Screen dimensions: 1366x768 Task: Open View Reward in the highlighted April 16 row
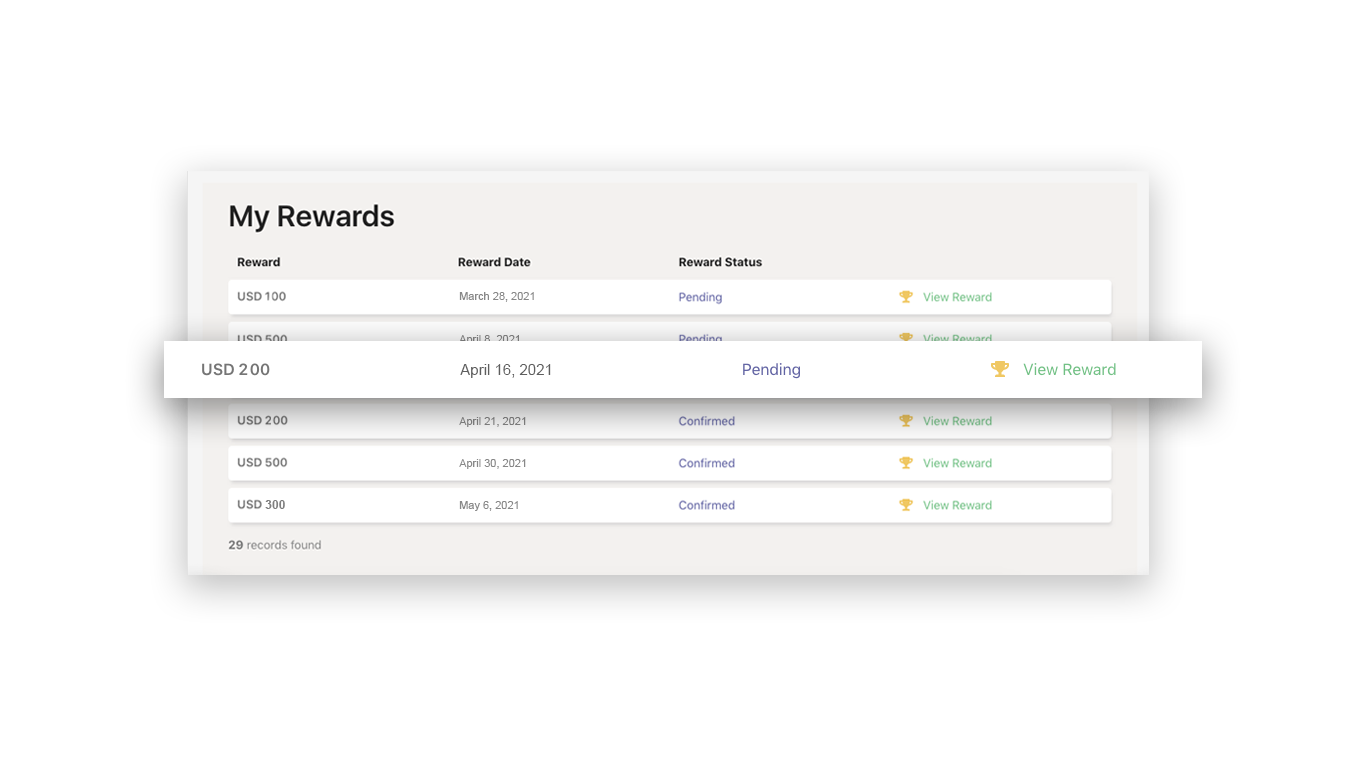click(x=1069, y=370)
